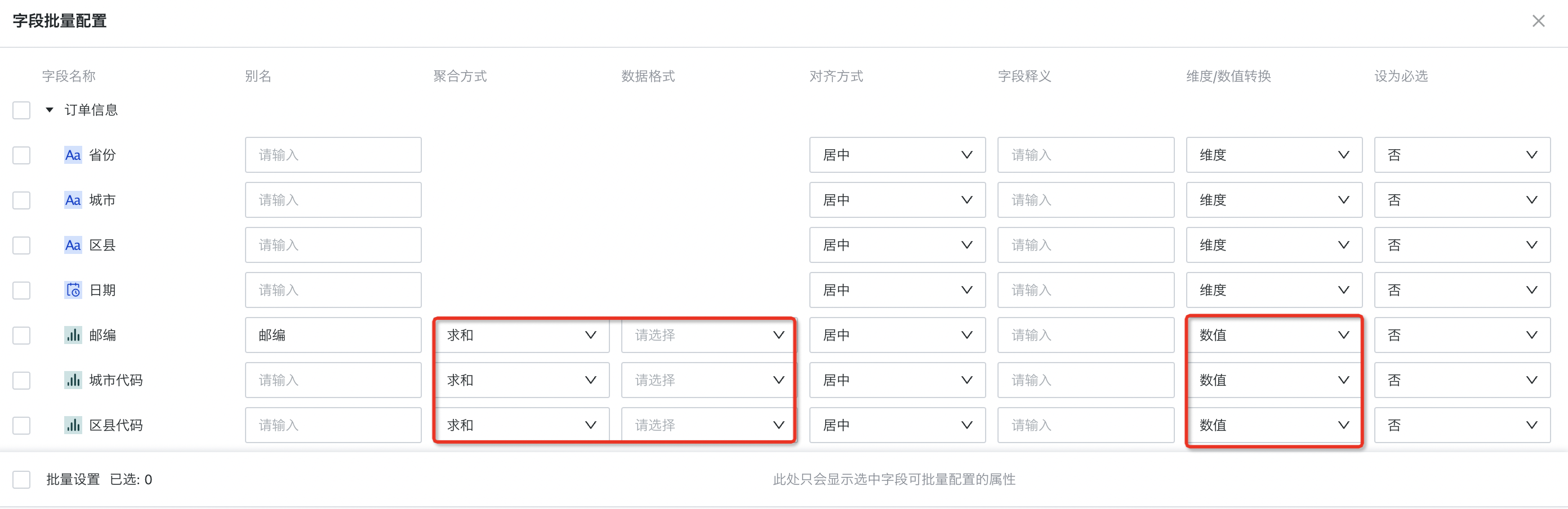Check the box for the 省份 field
Image resolution: width=1568 pixels, height=509 pixels.
[x=21, y=155]
